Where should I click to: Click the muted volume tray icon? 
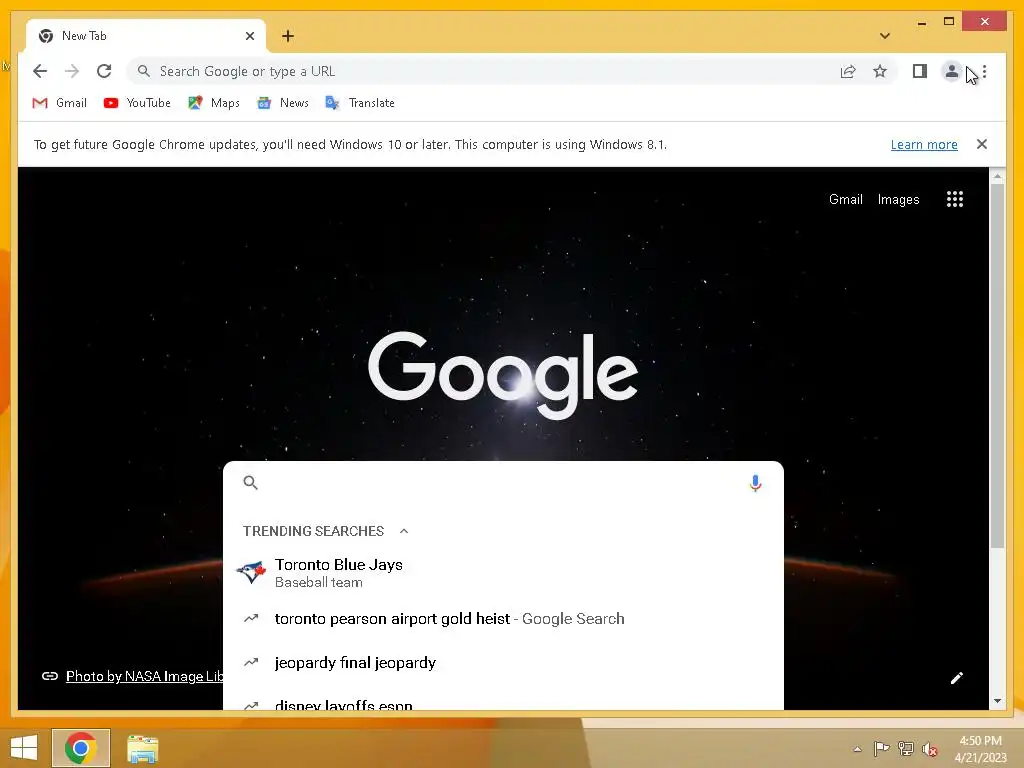(930, 749)
